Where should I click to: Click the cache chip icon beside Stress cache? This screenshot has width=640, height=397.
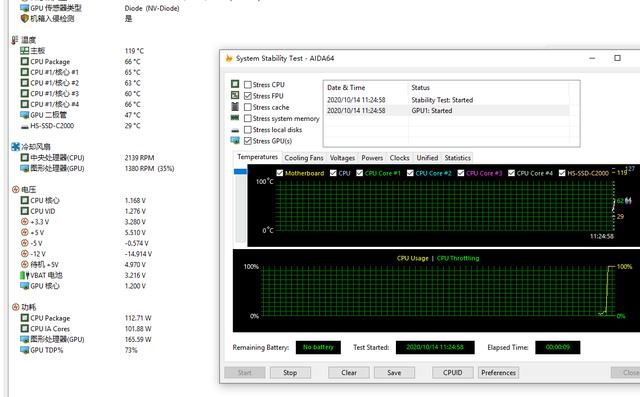click(235, 106)
